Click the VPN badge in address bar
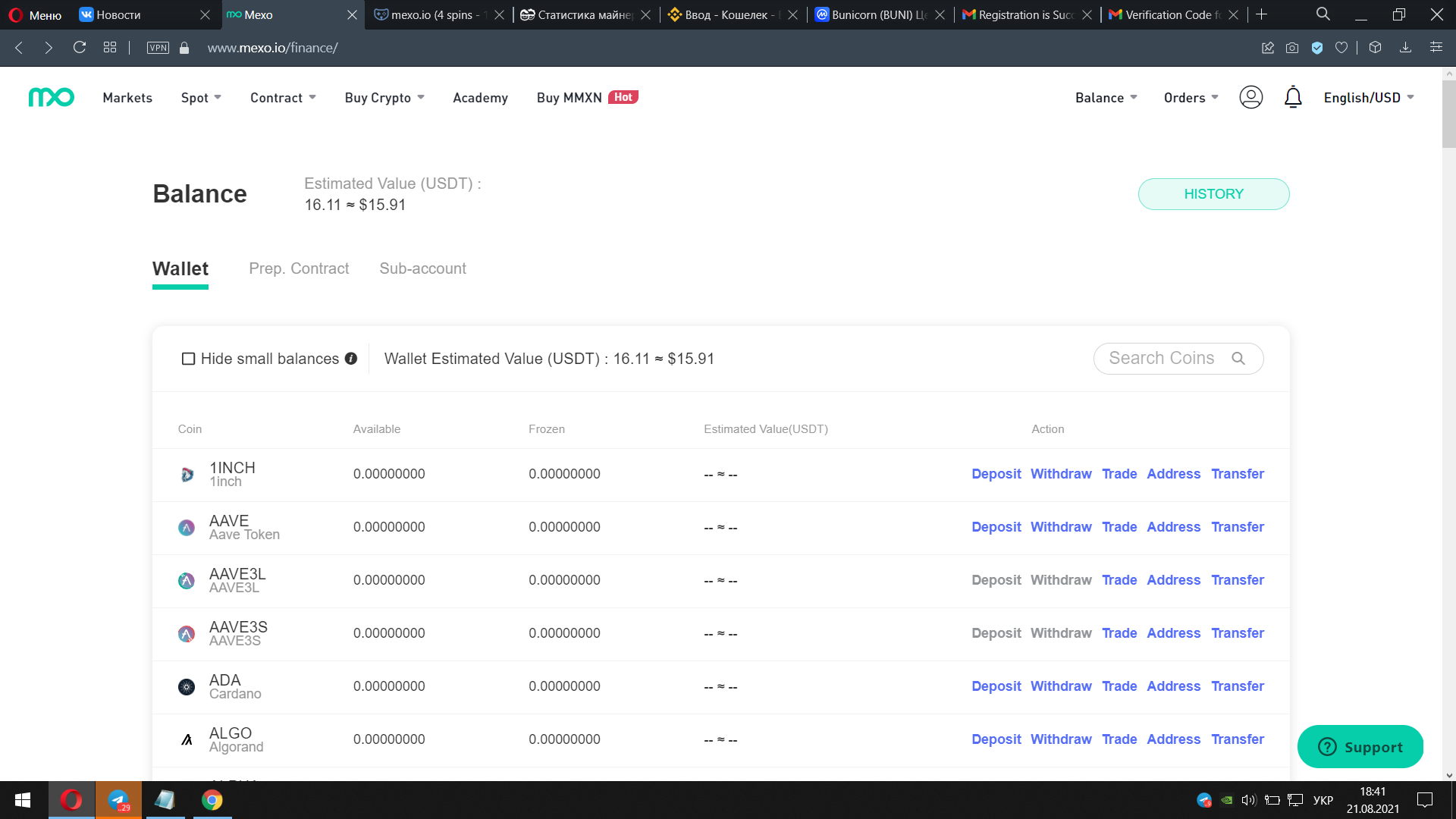The width and height of the screenshot is (1456, 819). pos(158,48)
